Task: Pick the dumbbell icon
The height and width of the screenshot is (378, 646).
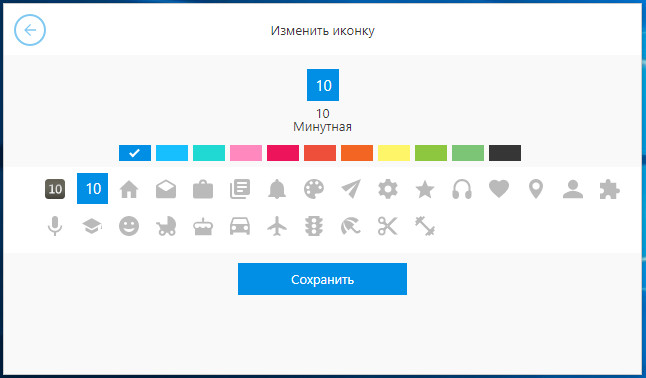Action: (x=425, y=226)
